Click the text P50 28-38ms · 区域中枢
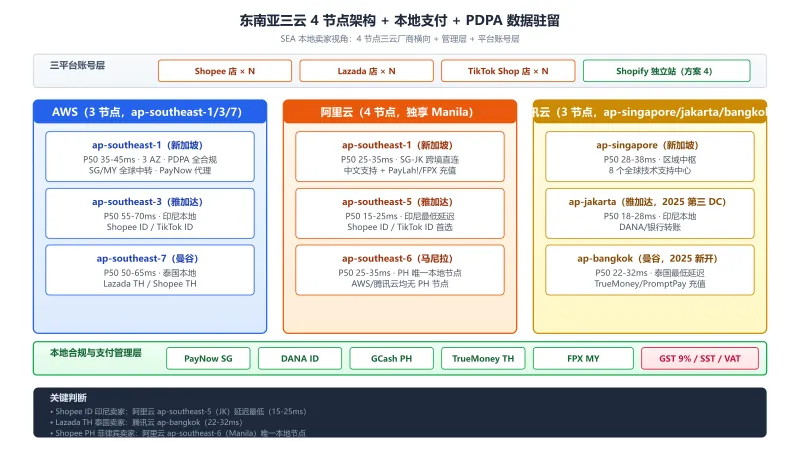The width and height of the screenshot is (800, 450). (649, 160)
